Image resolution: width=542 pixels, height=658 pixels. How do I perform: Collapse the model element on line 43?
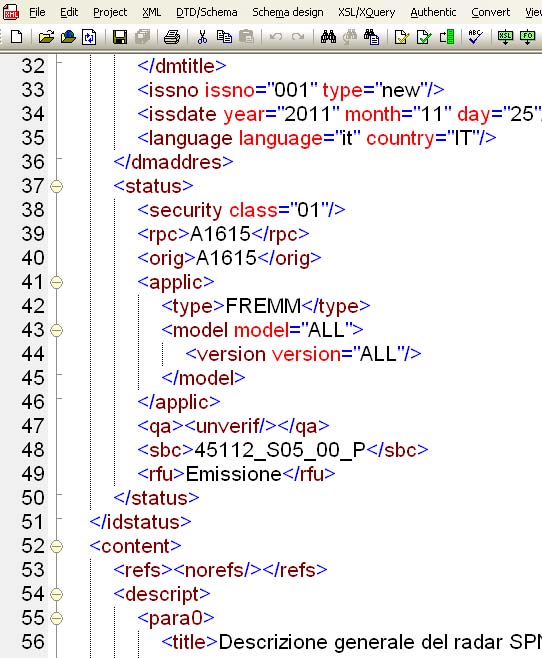56,330
